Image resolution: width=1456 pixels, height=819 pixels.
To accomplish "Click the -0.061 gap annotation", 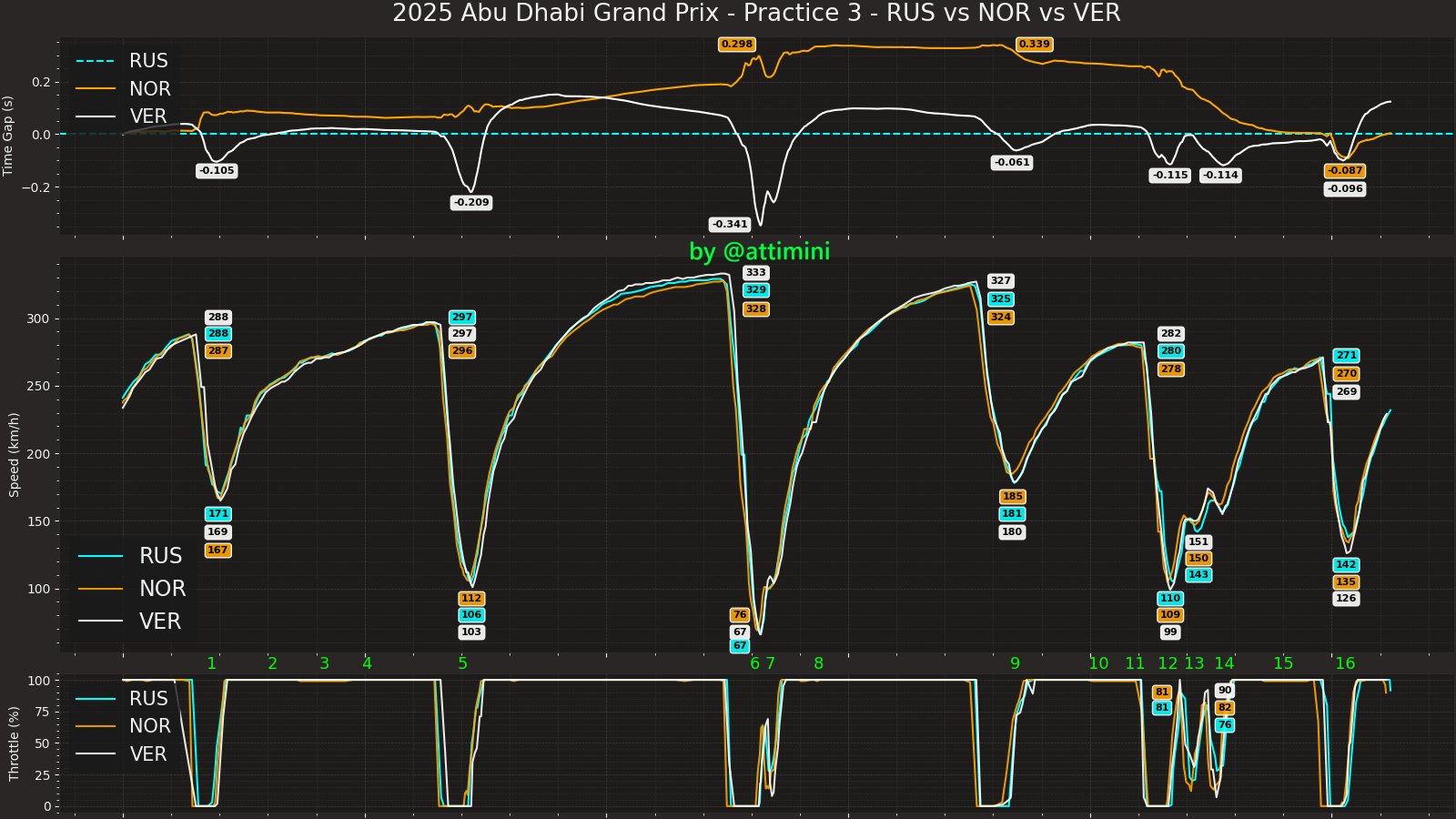I will 1012,163.
